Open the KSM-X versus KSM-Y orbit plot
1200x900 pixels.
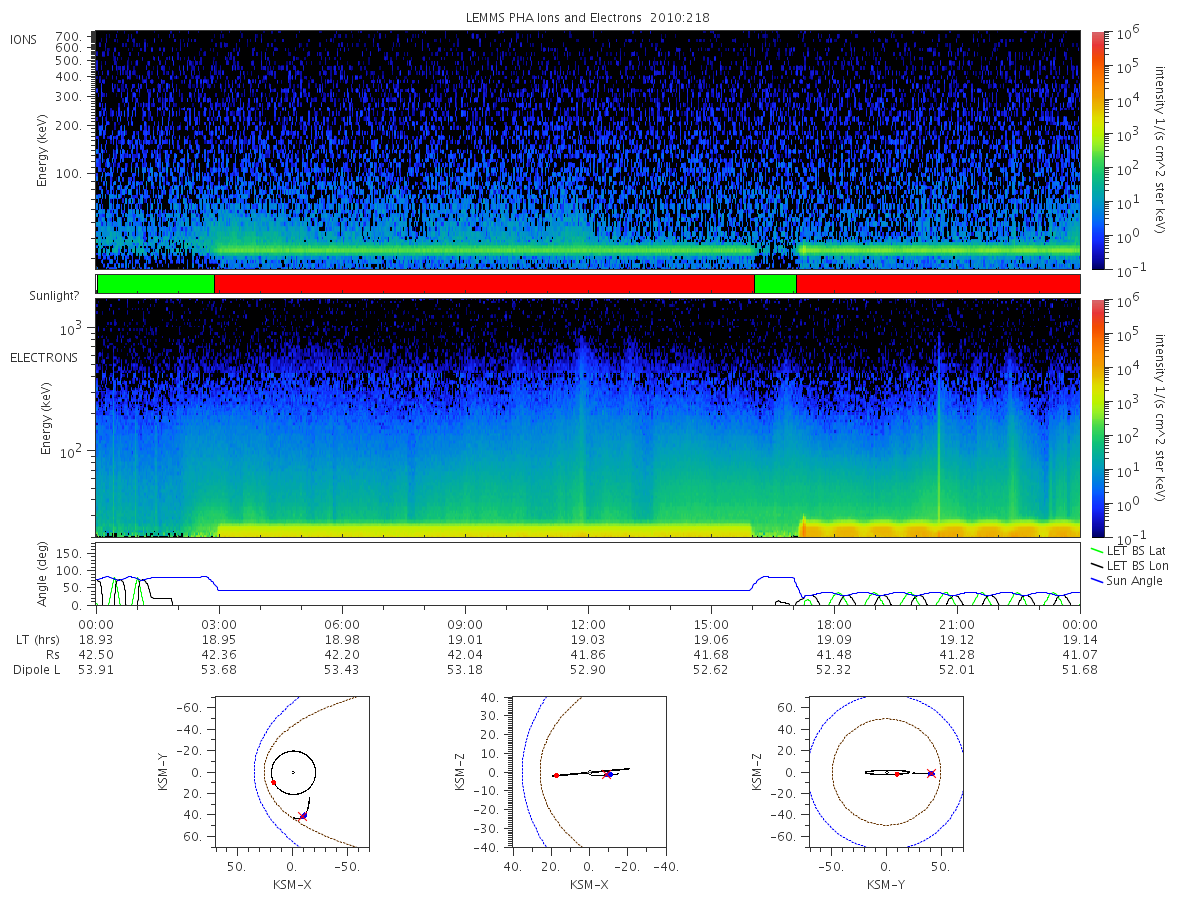tap(291, 773)
